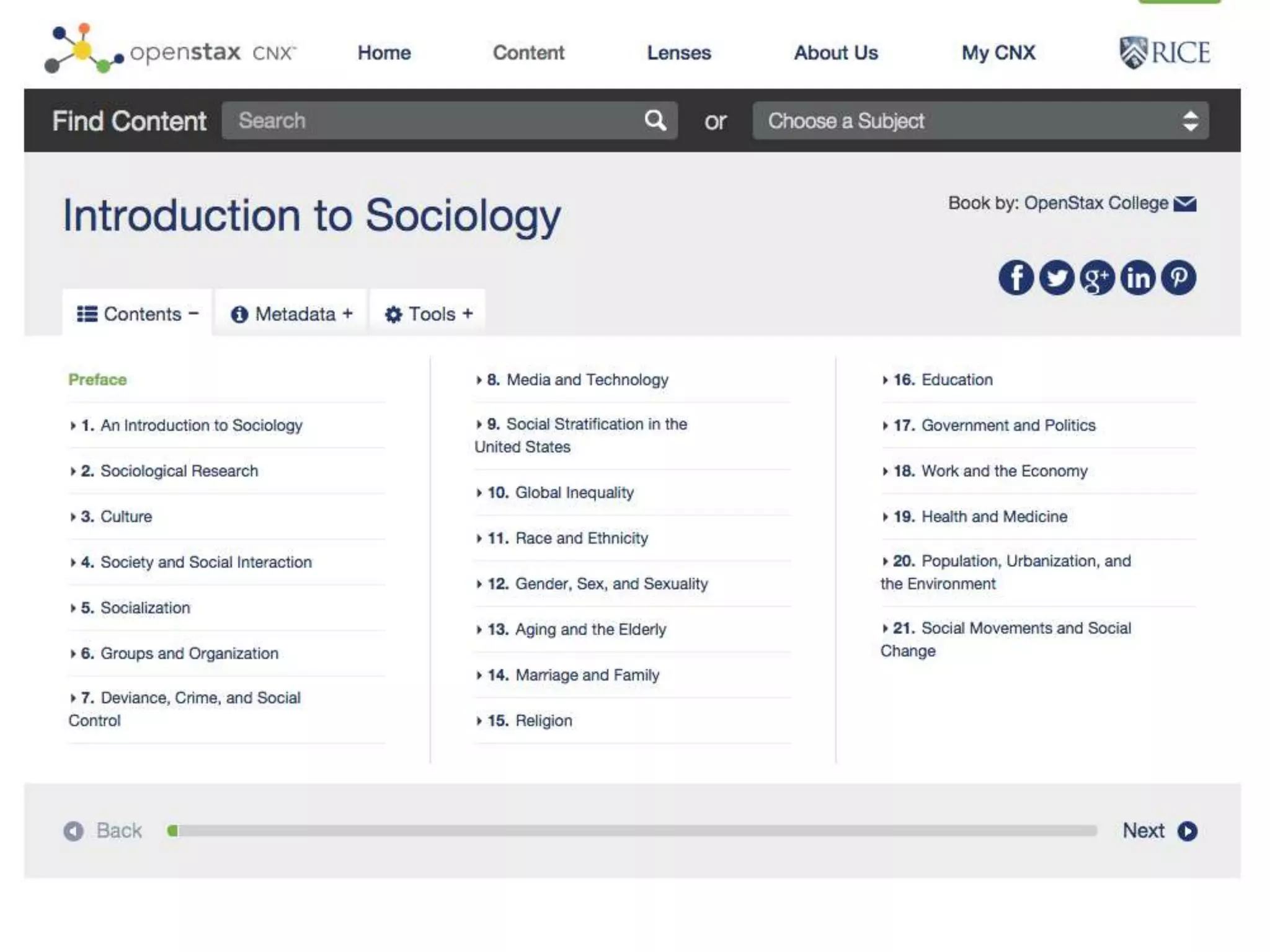
Task: Open the Rice University logo link
Action: click(1165, 53)
